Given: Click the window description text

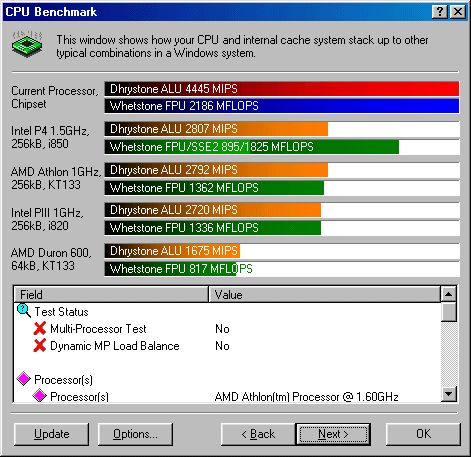Looking at the screenshot, I should [x=242, y=46].
